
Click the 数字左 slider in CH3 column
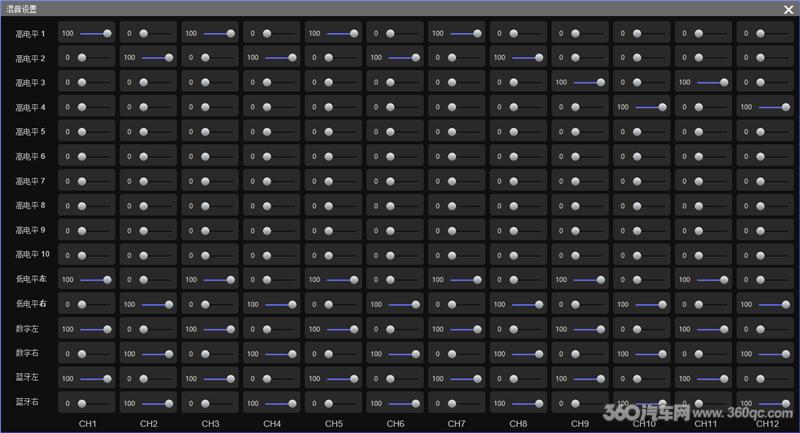pos(219,329)
